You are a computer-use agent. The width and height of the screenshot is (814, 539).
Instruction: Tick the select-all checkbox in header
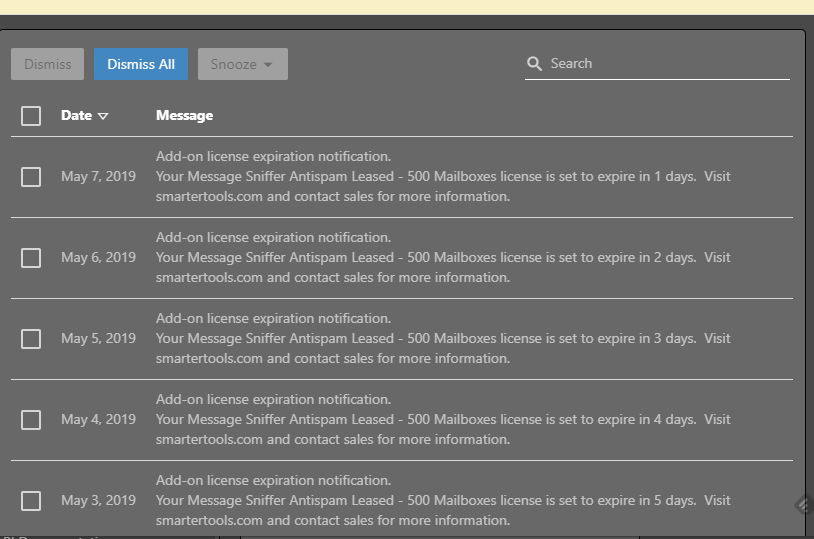click(31, 116)
